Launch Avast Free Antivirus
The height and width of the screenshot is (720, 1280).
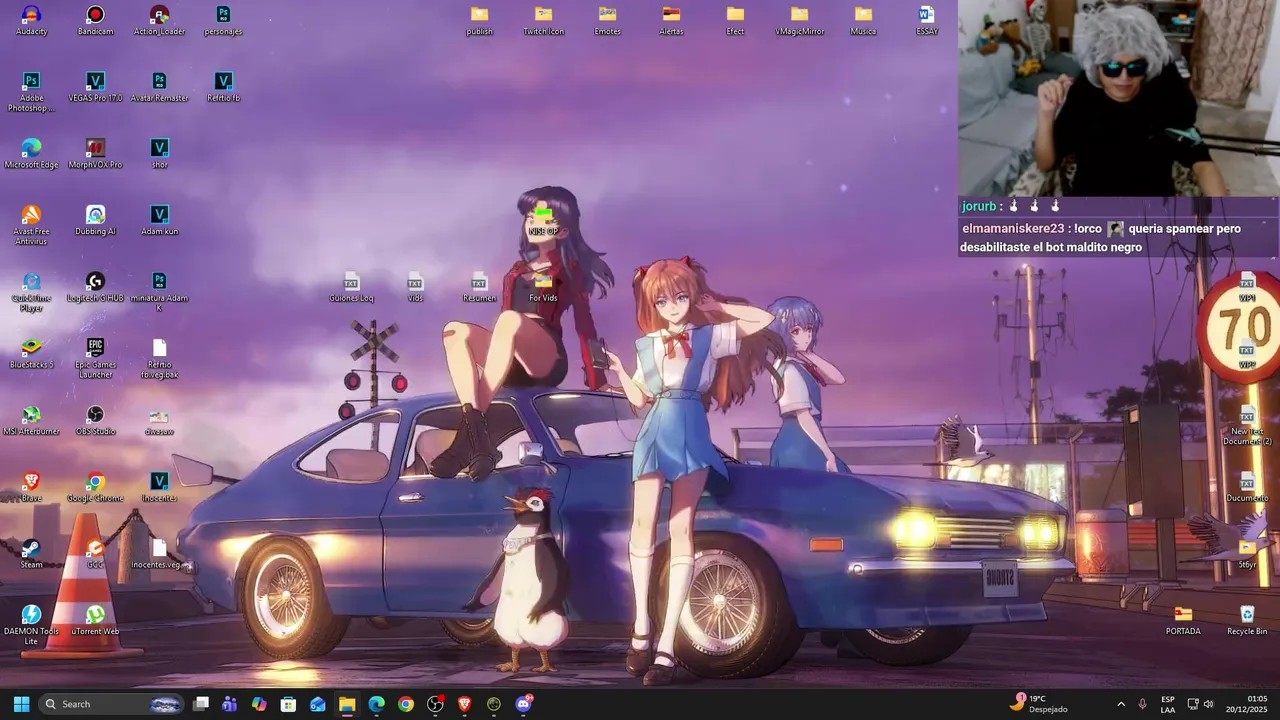tap(31, 225)
